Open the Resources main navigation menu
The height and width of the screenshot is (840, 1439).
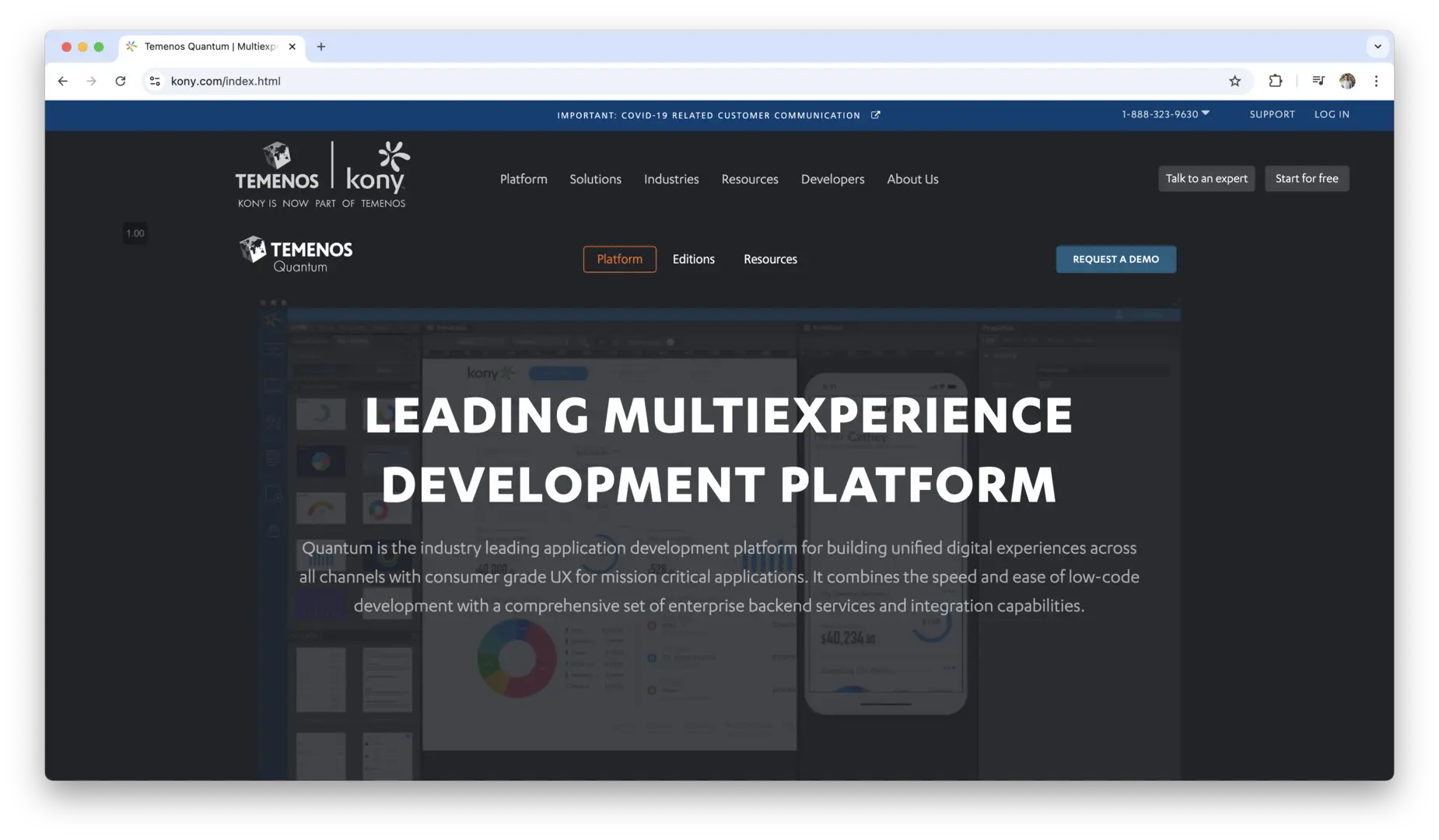click(750, 179)
